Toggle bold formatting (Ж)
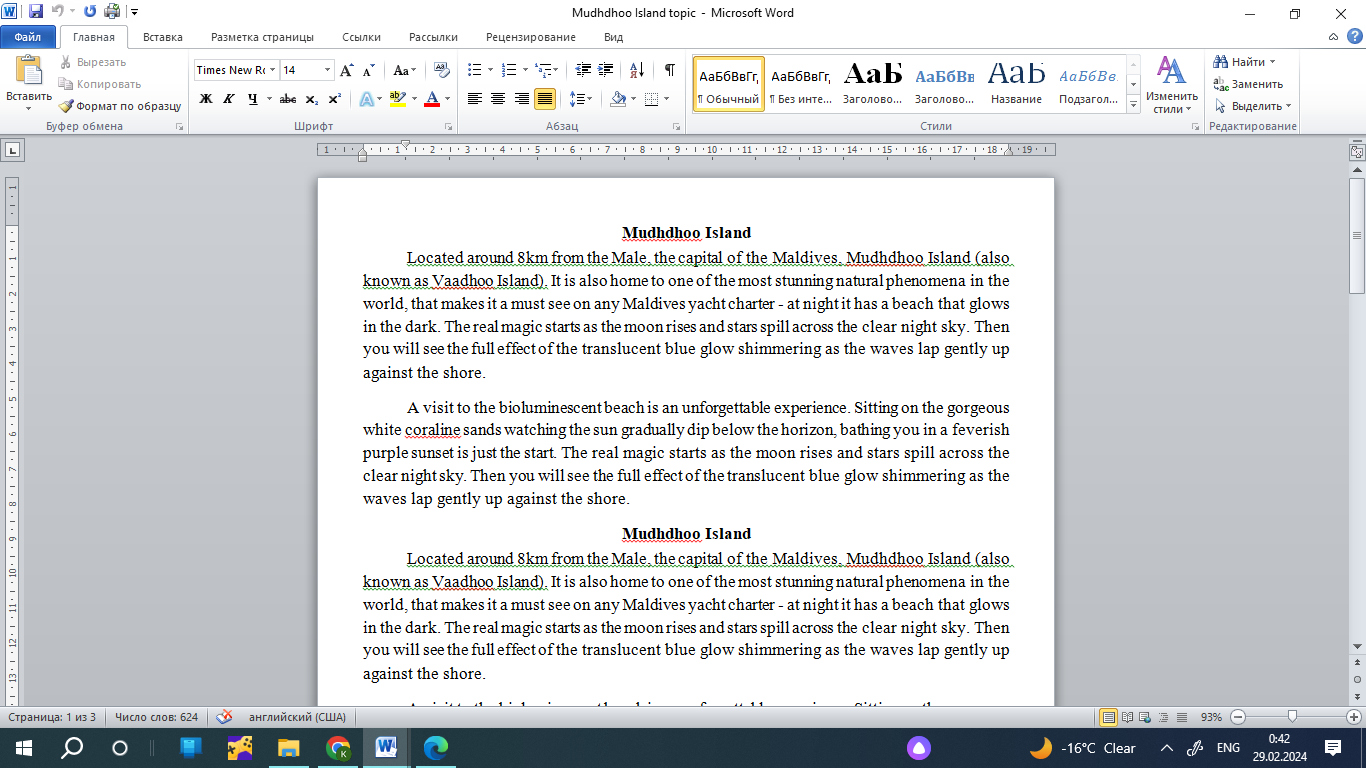Screen dimensions: 1366x768 [x=206, y=99]
